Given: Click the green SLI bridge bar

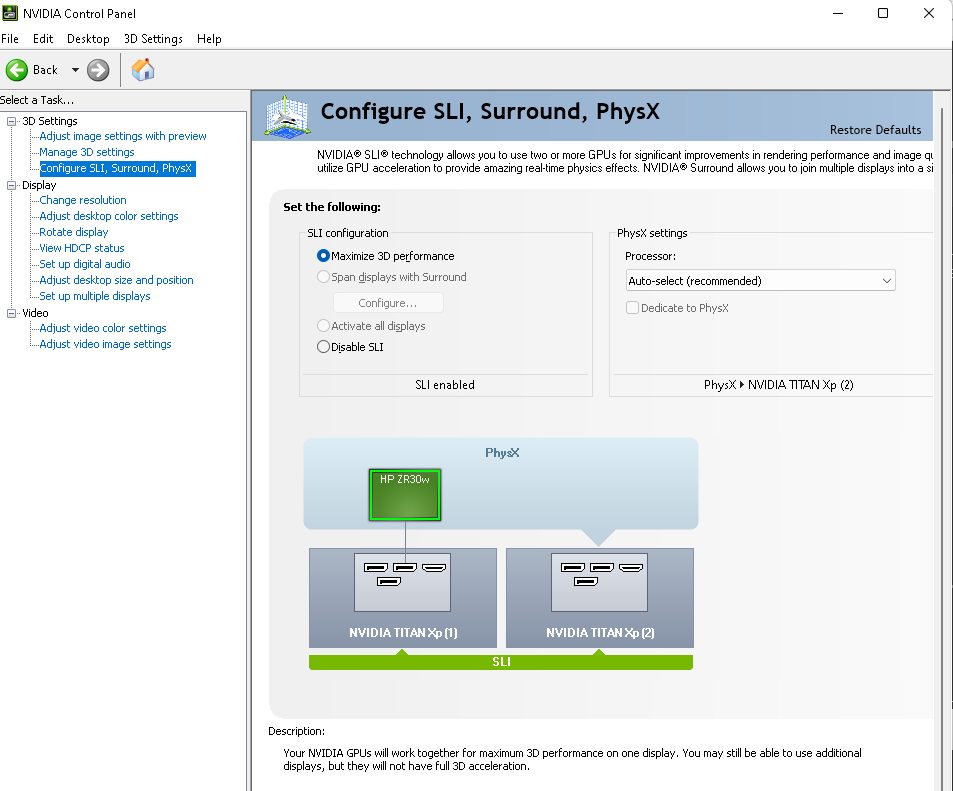Looking at the screenshot, I should pyautogui.click(x=501, y=661).
